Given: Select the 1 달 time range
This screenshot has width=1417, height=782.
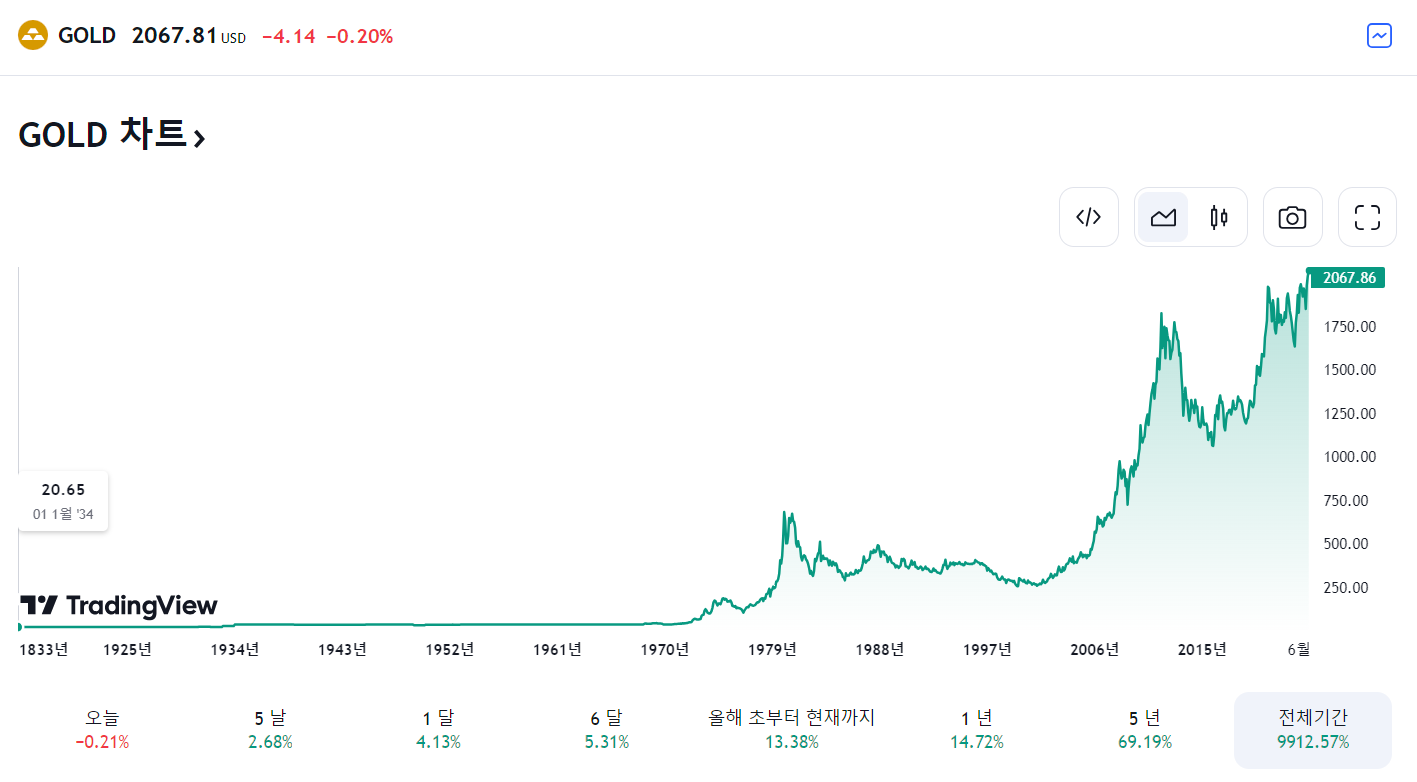Looking at the screenshot, I should [x=437, y=729].
